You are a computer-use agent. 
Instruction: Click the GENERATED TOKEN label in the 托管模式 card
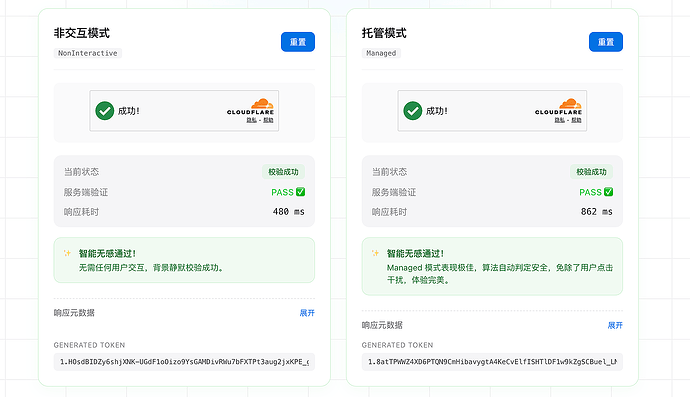(x=397, y=345)
